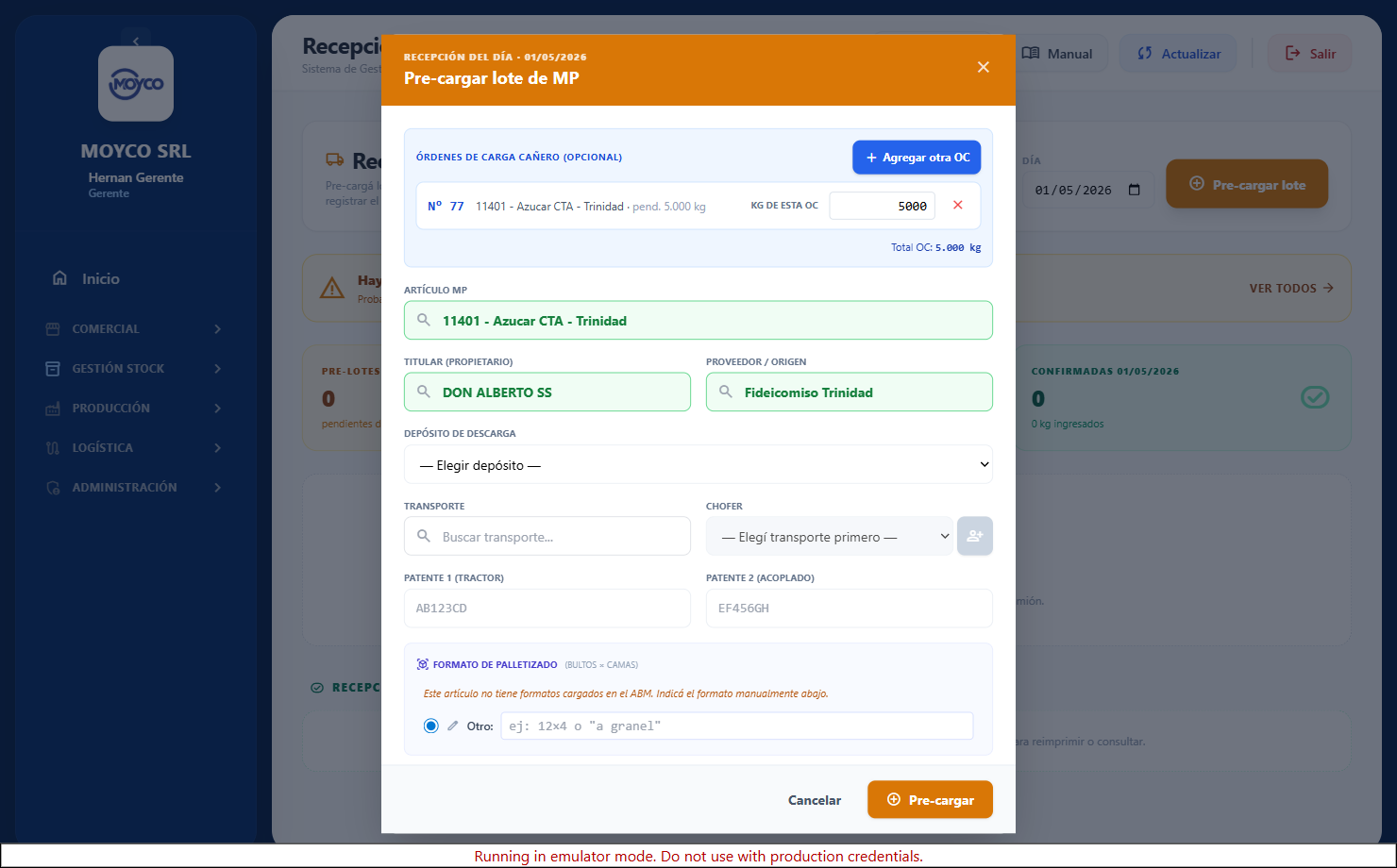Click the Cancelar button
Screen dimensions: 1397x868
tap(815, 800)
